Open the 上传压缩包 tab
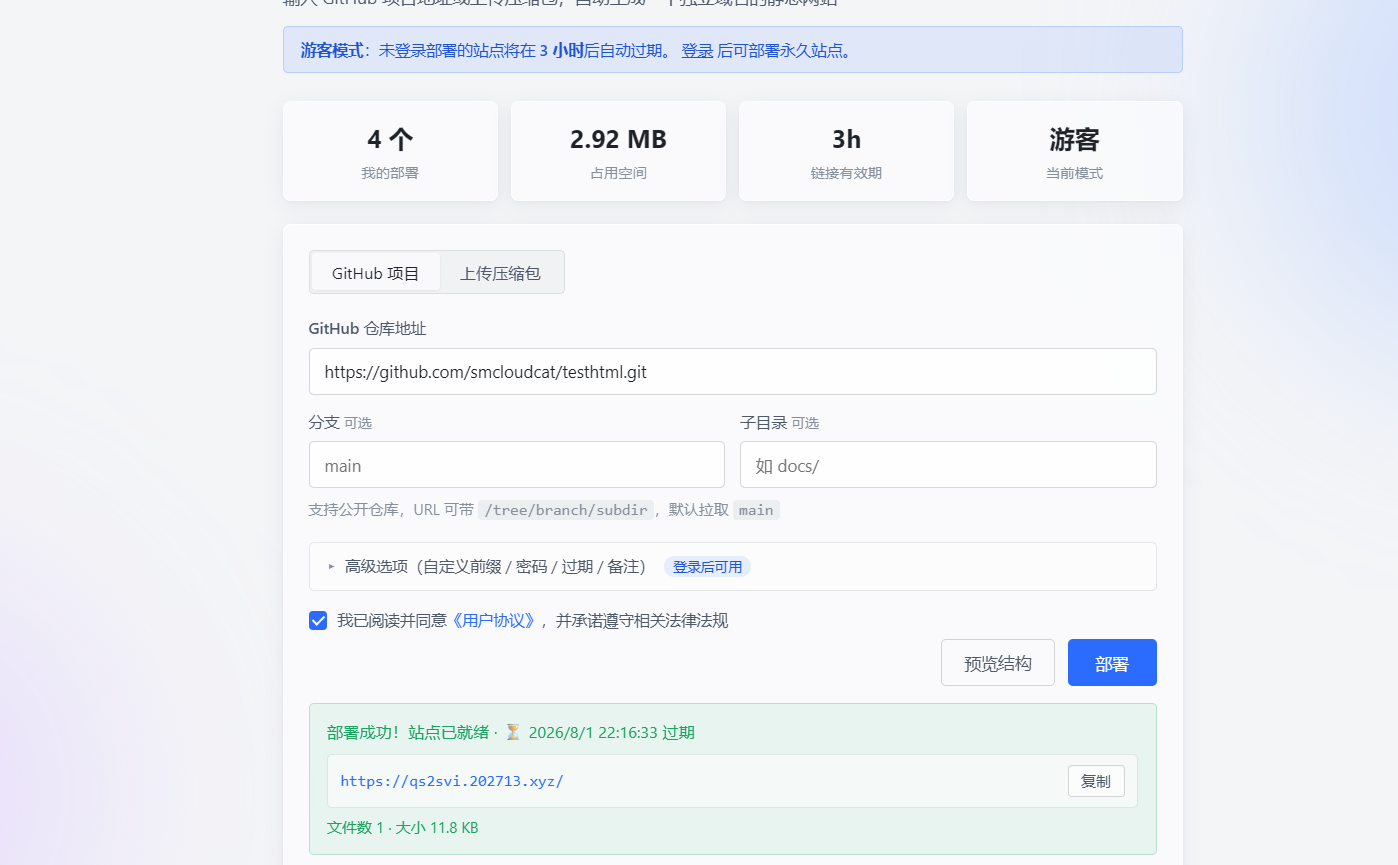This screenshot has height=865, width=1398. tap(500, 273)
